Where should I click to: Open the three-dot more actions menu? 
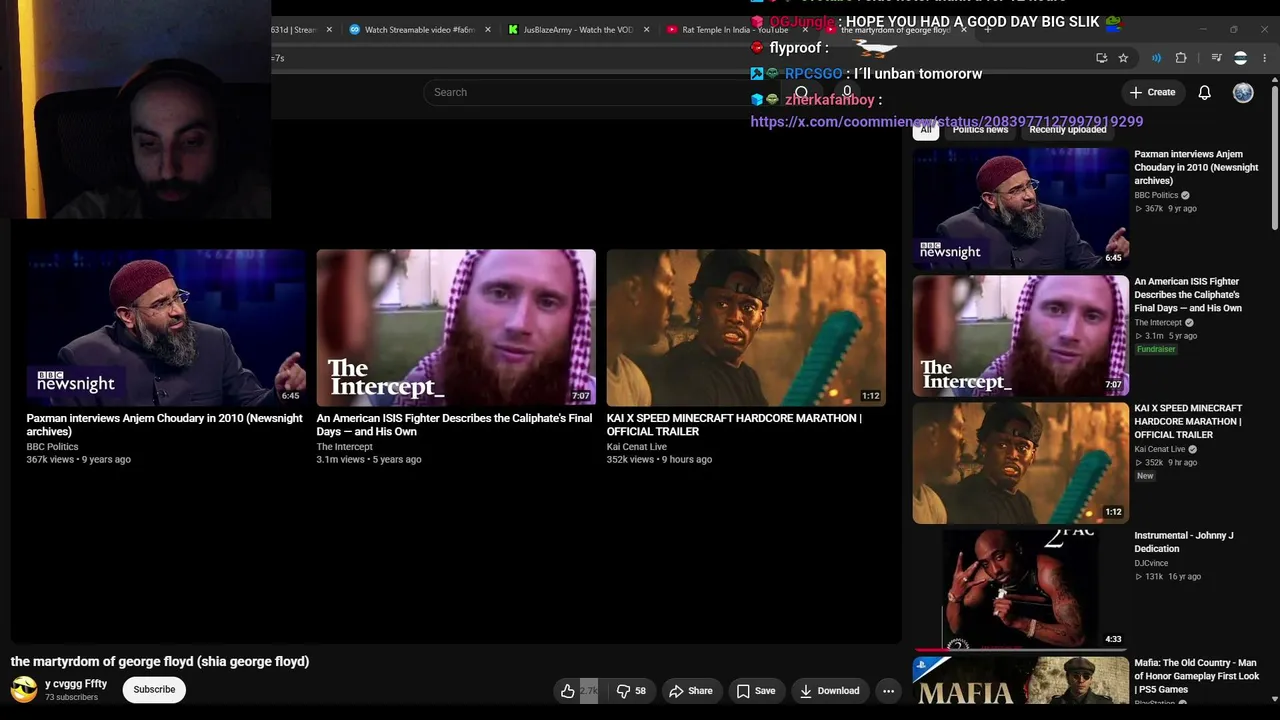tap(888, 691)
